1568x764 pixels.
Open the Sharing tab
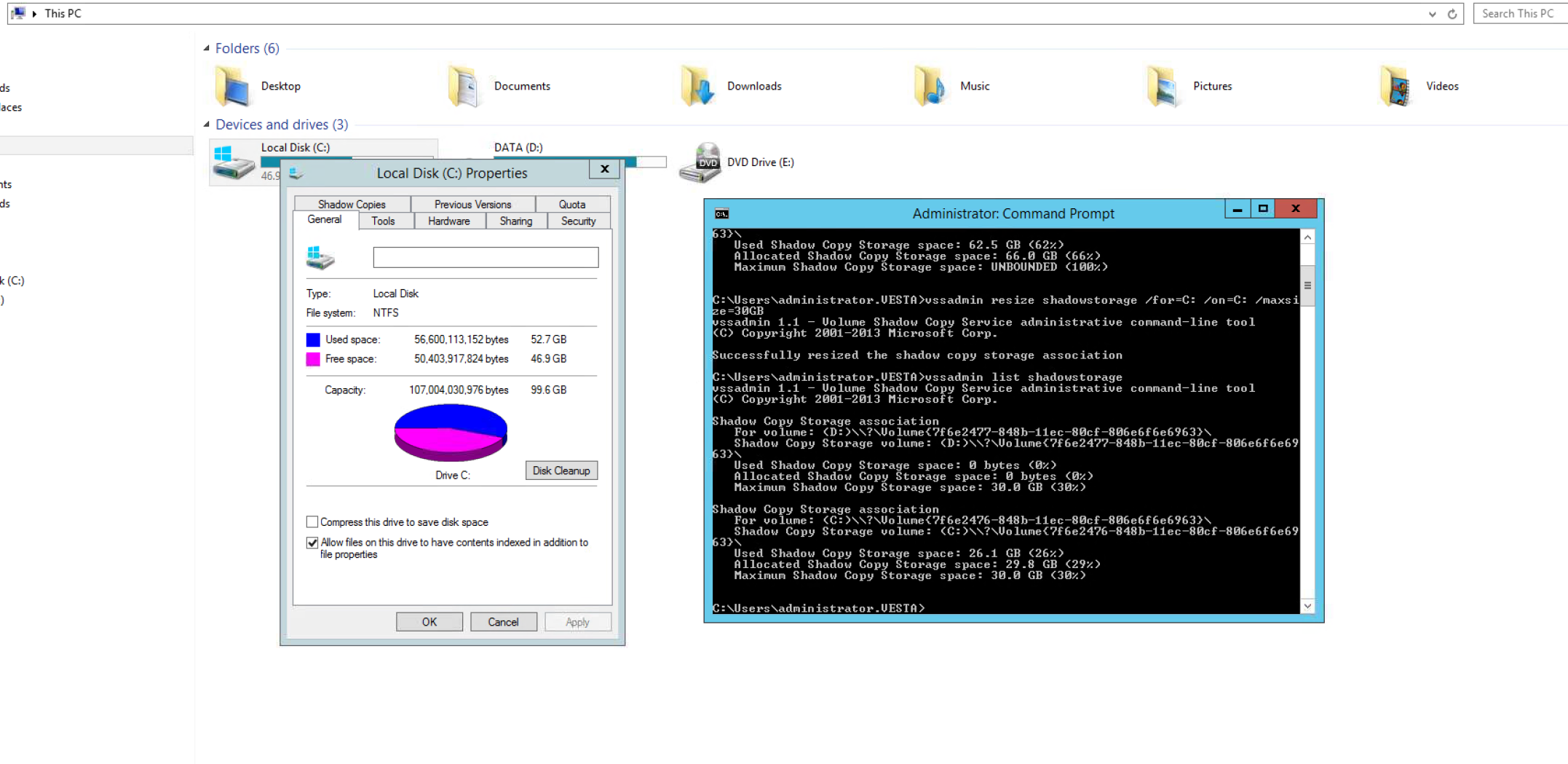click(x=516, y=221)
